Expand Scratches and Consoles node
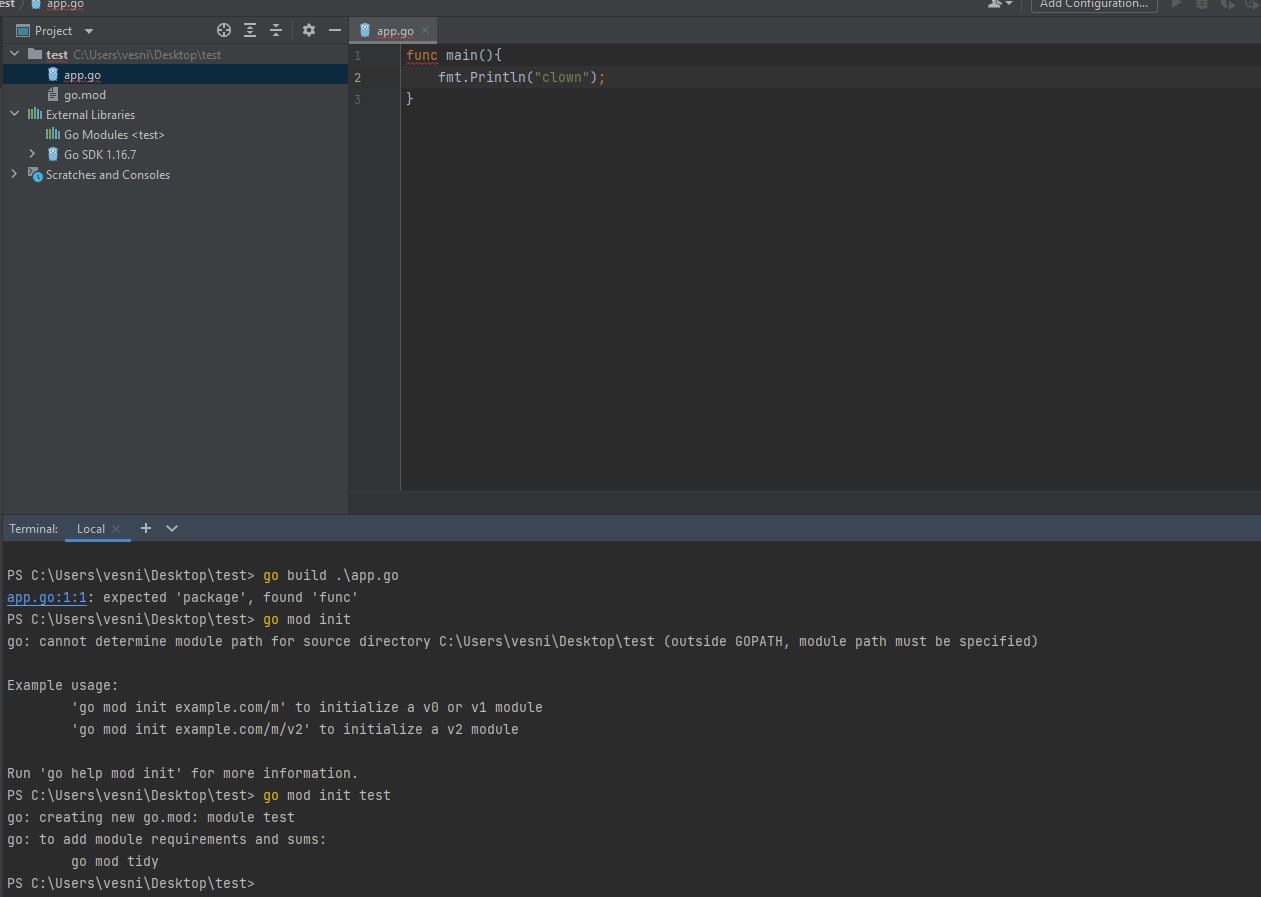This screenshot has width=1261, height=897. (x=14, y=174)
